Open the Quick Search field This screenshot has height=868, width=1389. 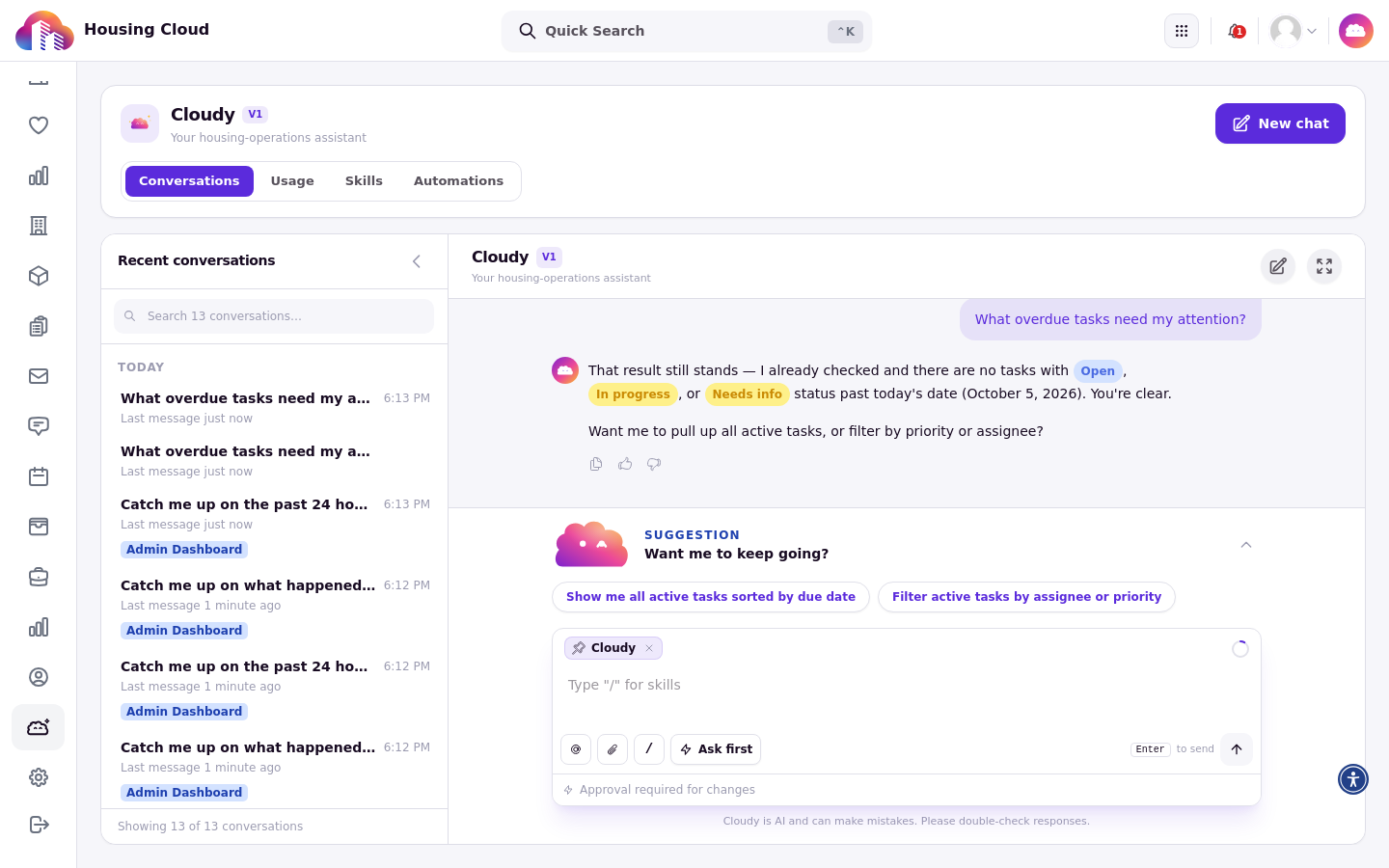coord(687,31)
